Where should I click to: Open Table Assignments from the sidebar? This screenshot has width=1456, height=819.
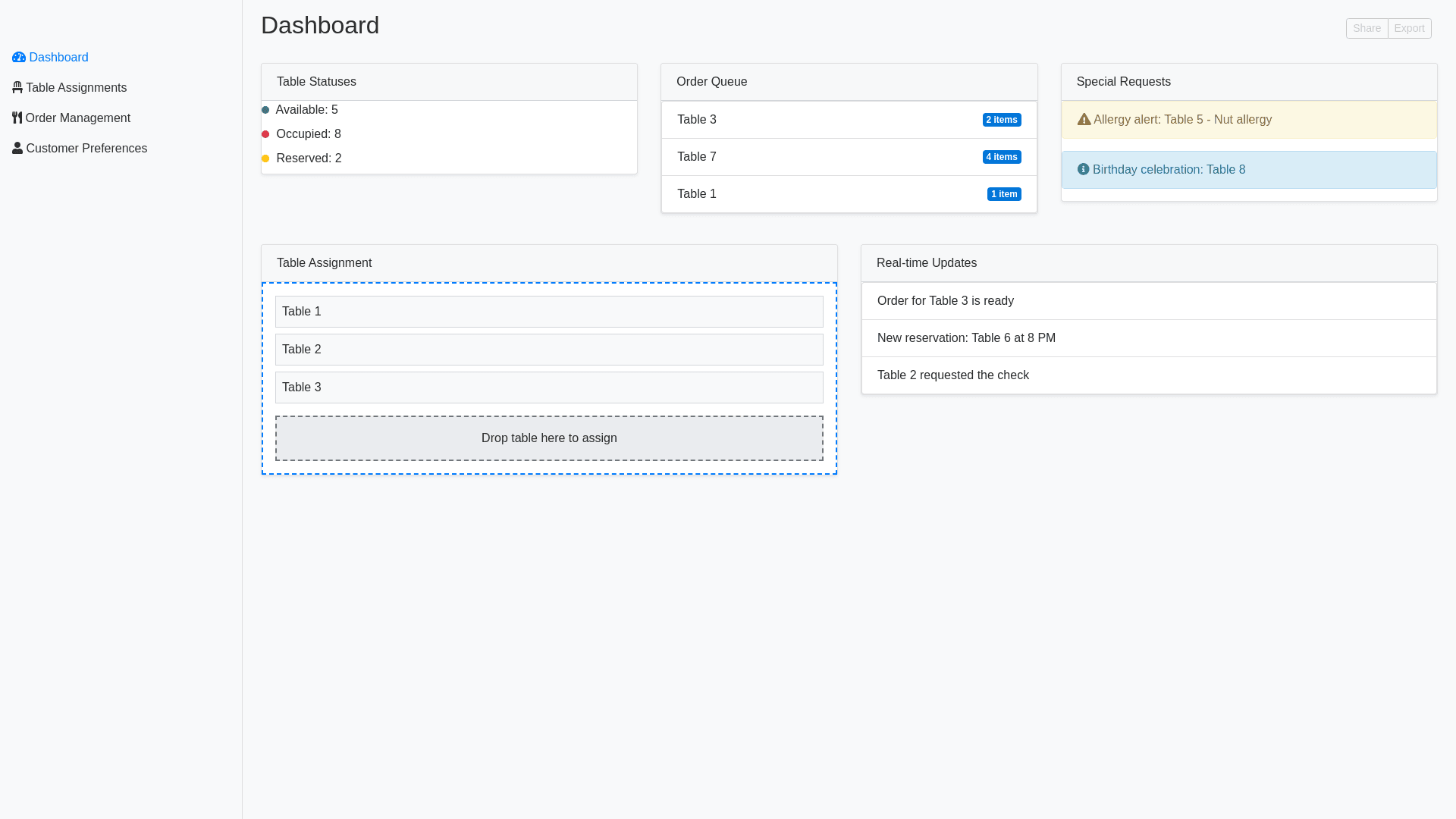point(76,88)
